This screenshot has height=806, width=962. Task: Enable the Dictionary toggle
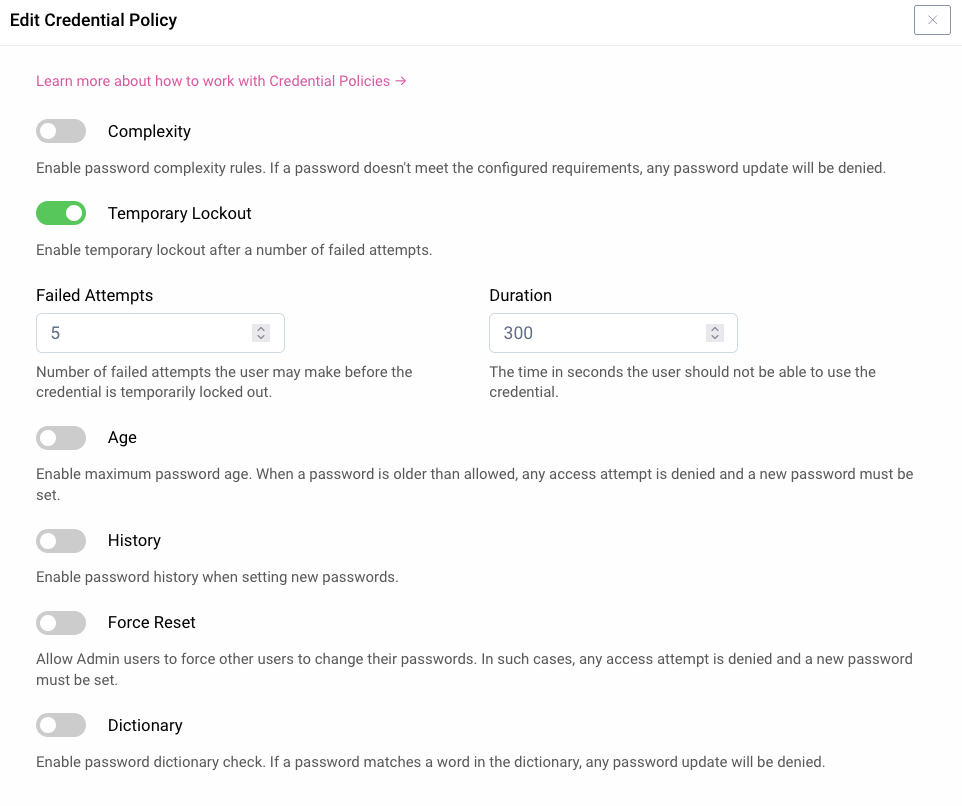(61, 725)
